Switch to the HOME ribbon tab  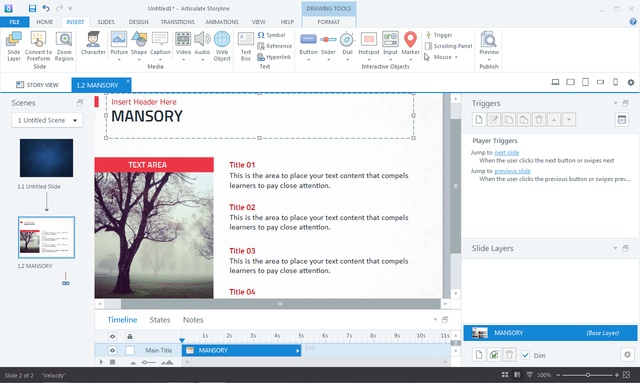(44, 22)
